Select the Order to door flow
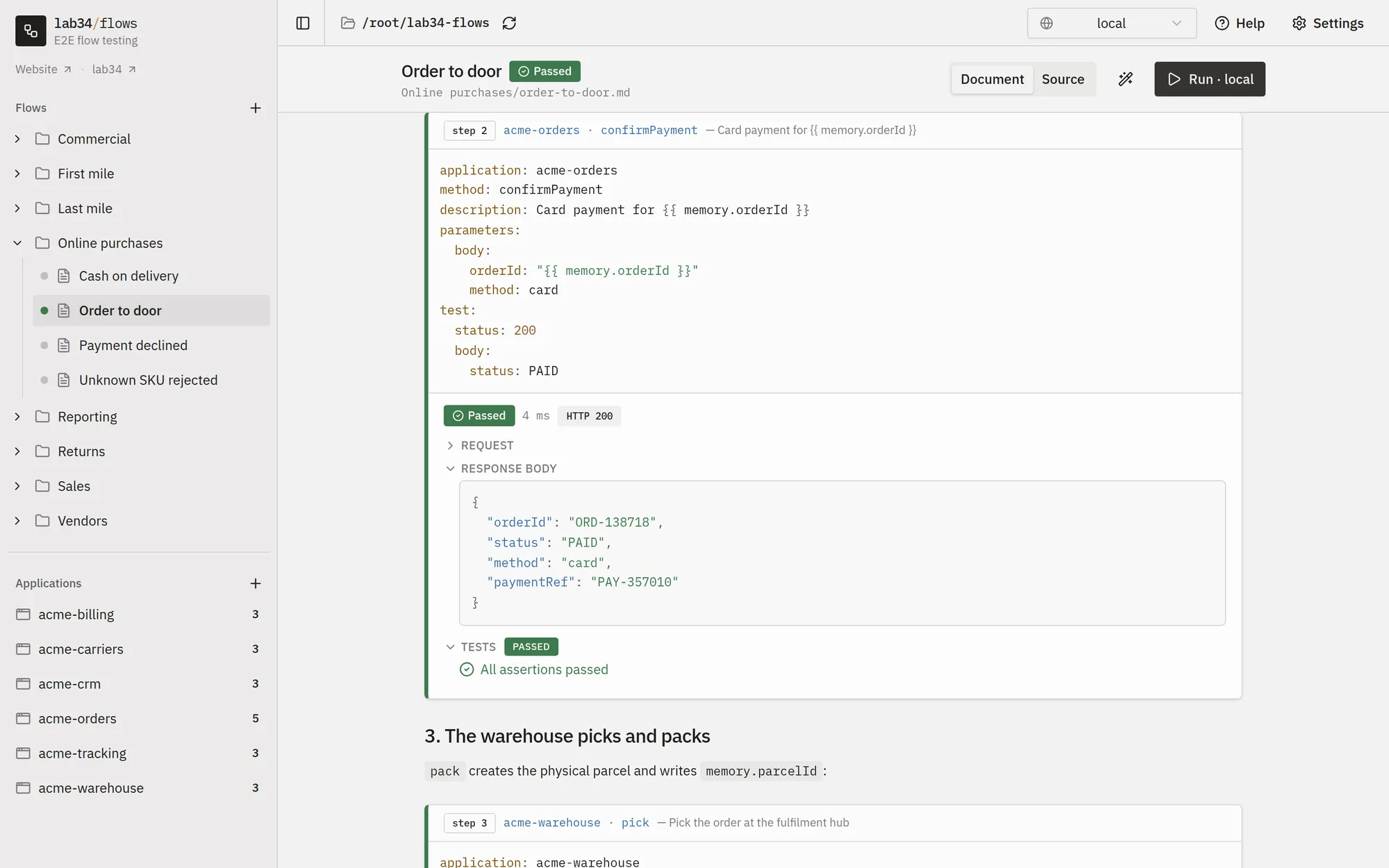Viewport: 1389px width, 868px height. pos(151,310)
